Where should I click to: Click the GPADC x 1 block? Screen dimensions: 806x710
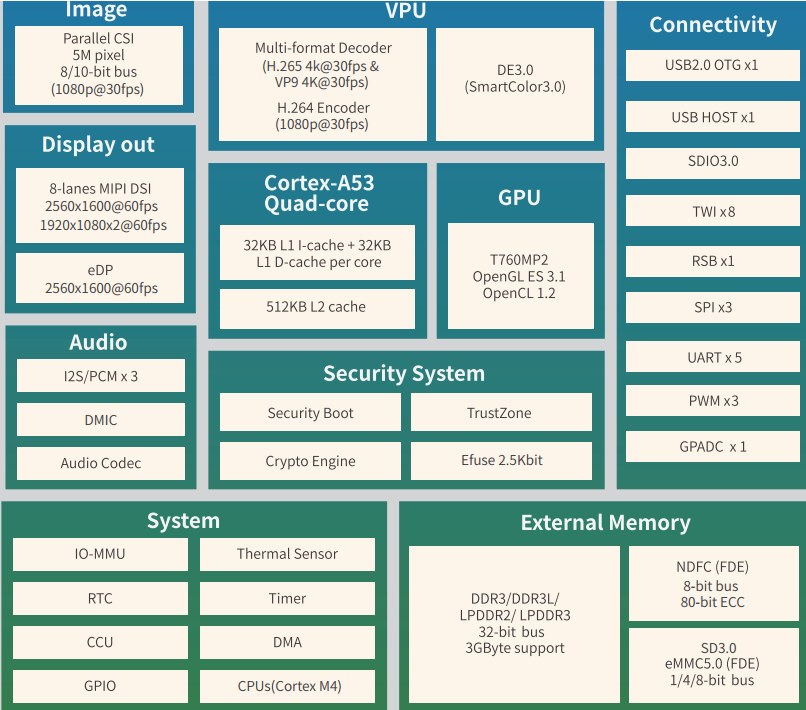[x=712, y=446]
